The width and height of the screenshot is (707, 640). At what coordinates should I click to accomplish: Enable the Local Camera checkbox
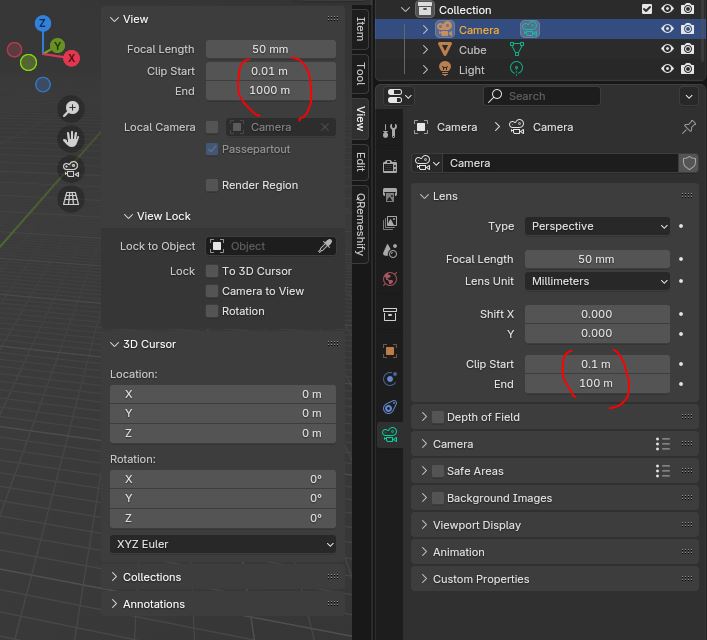212,127
